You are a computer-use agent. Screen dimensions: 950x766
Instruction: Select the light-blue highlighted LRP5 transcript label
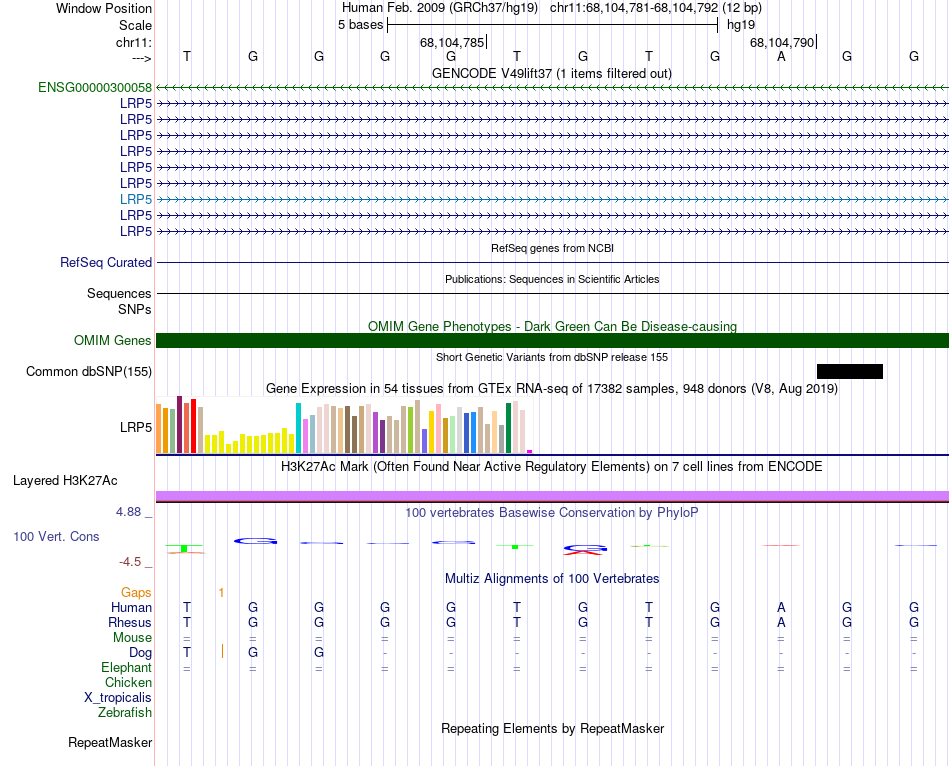coord(136,199)
